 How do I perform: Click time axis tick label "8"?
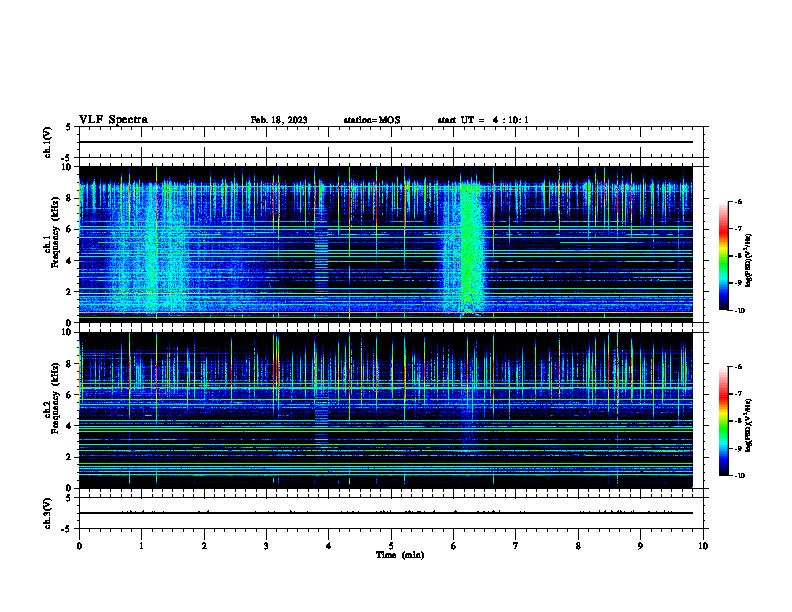point(578,546)
